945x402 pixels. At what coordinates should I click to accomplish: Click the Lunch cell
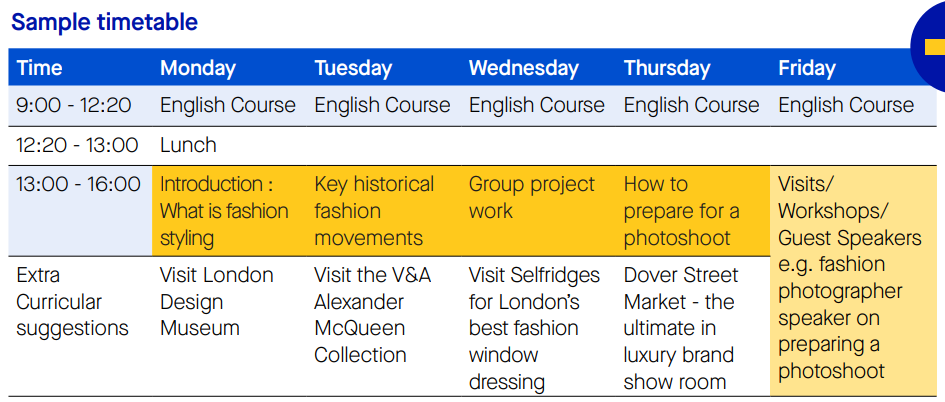click(x=188, y=145)
